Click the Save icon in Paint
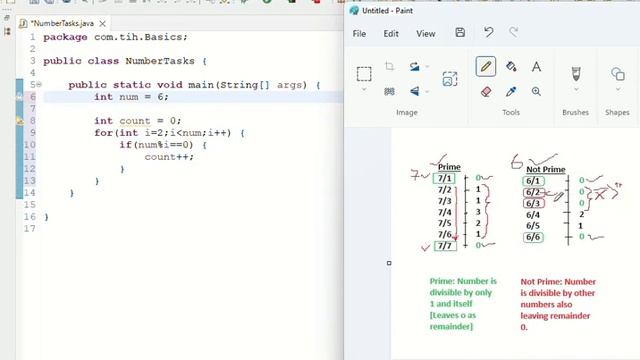 point(460,33)
